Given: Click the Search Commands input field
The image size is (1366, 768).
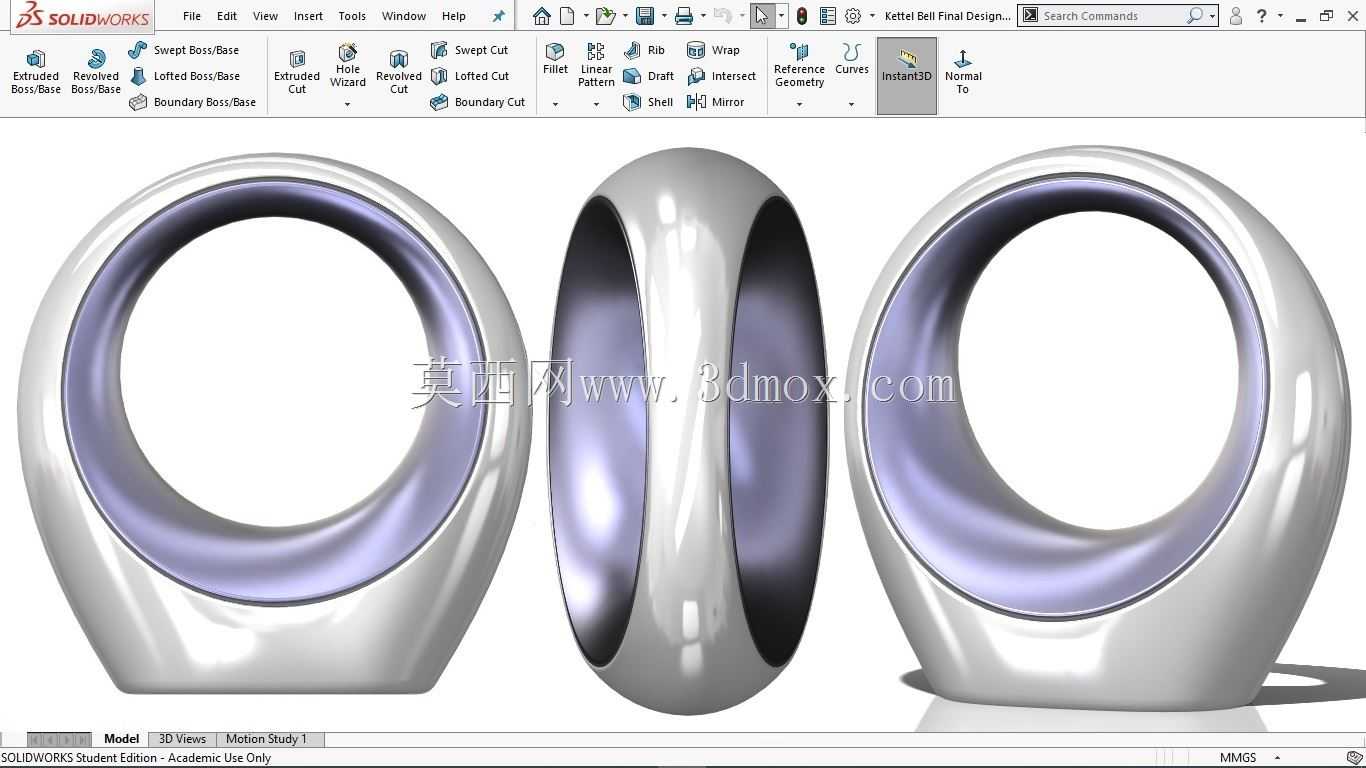Looking at the screenshot, I should (1112, 16).
